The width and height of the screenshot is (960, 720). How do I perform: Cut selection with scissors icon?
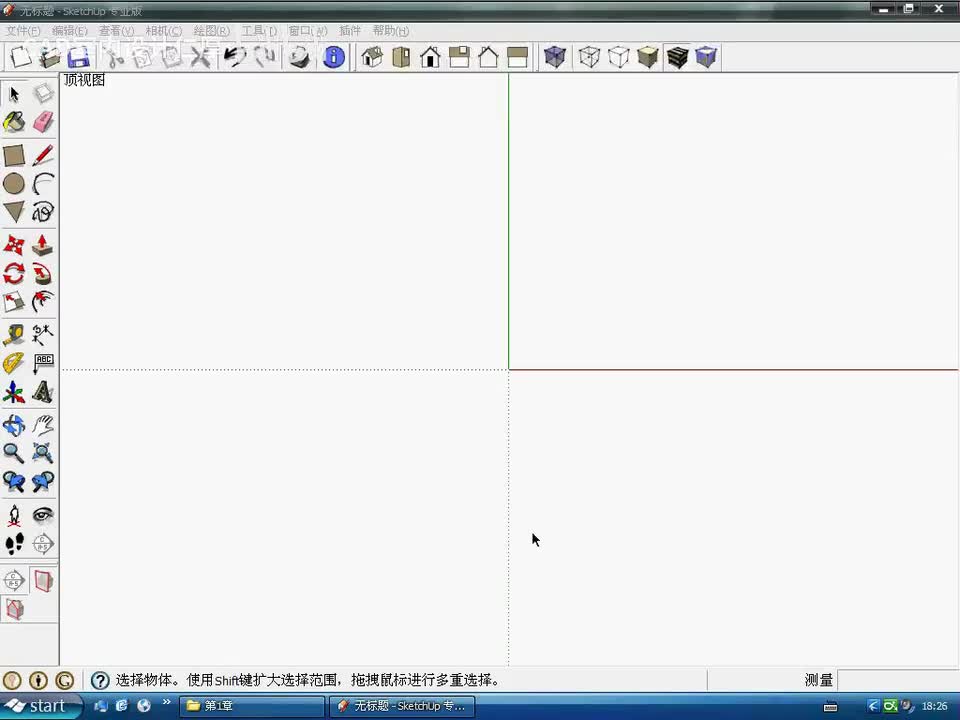[114, 57]
